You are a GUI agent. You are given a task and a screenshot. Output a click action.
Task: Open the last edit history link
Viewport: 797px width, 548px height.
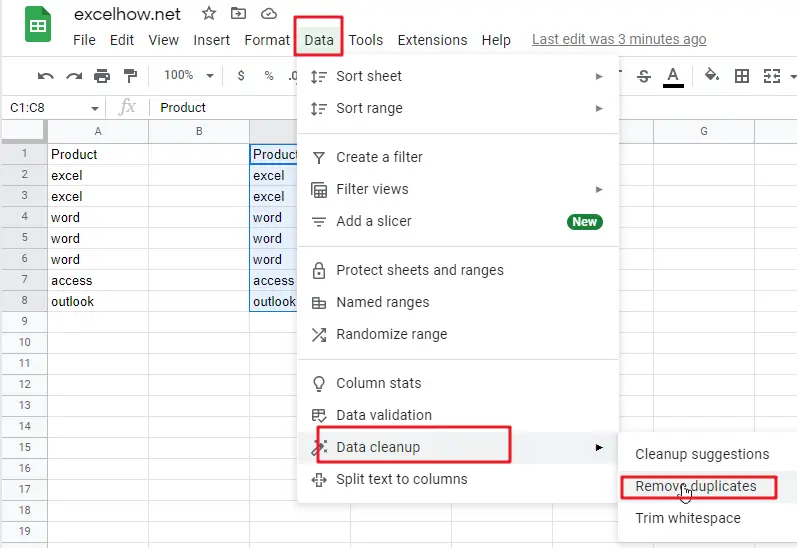(x=619, y=39)
